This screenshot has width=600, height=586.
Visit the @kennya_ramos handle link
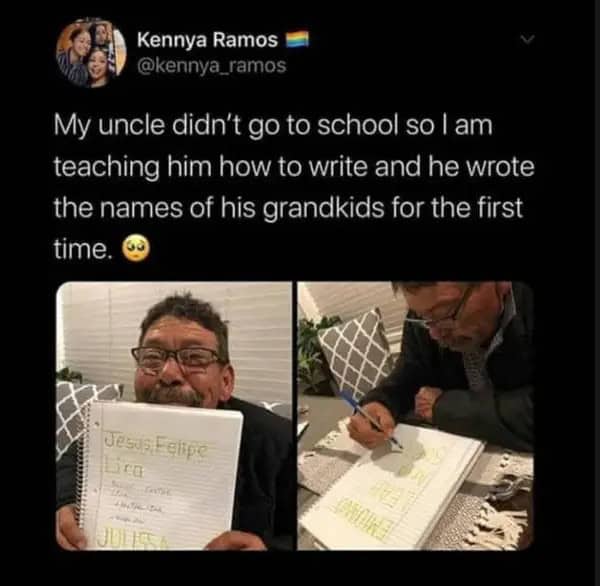212,66
